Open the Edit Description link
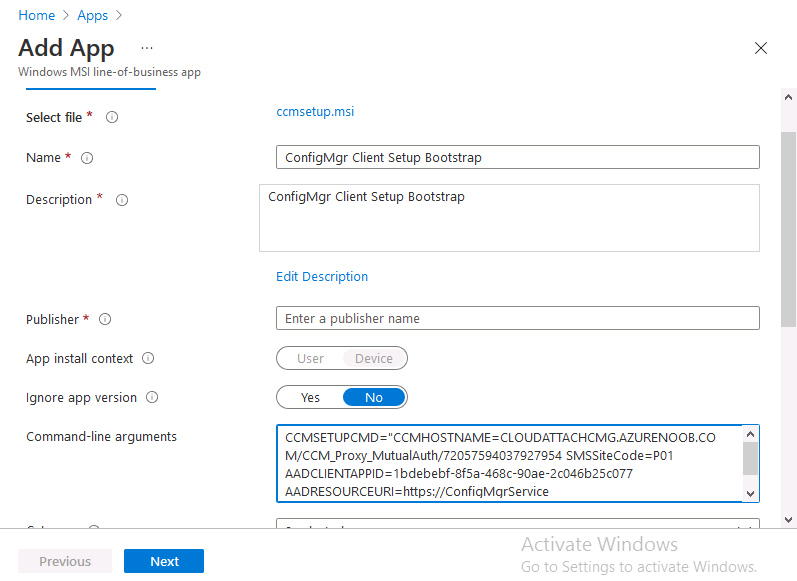 [x=322, y=277]
